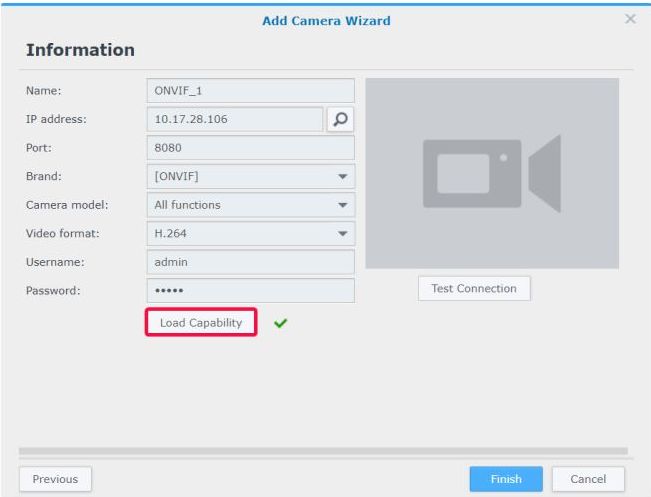Open the Video format dropdown showing H.264
Viewport: 651px width, 497px height.
coord(250,234)
